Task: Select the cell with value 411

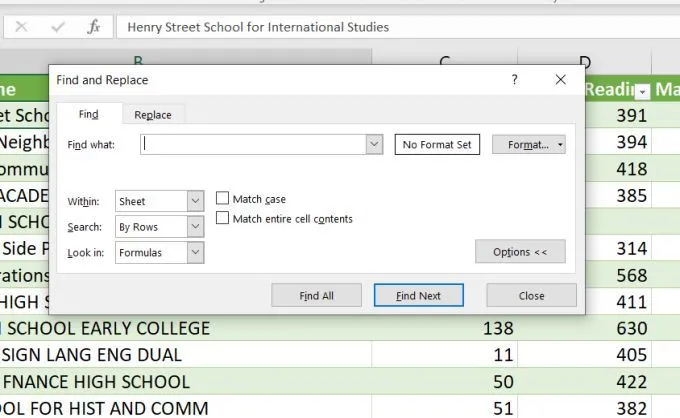Action: pos(618,302)
